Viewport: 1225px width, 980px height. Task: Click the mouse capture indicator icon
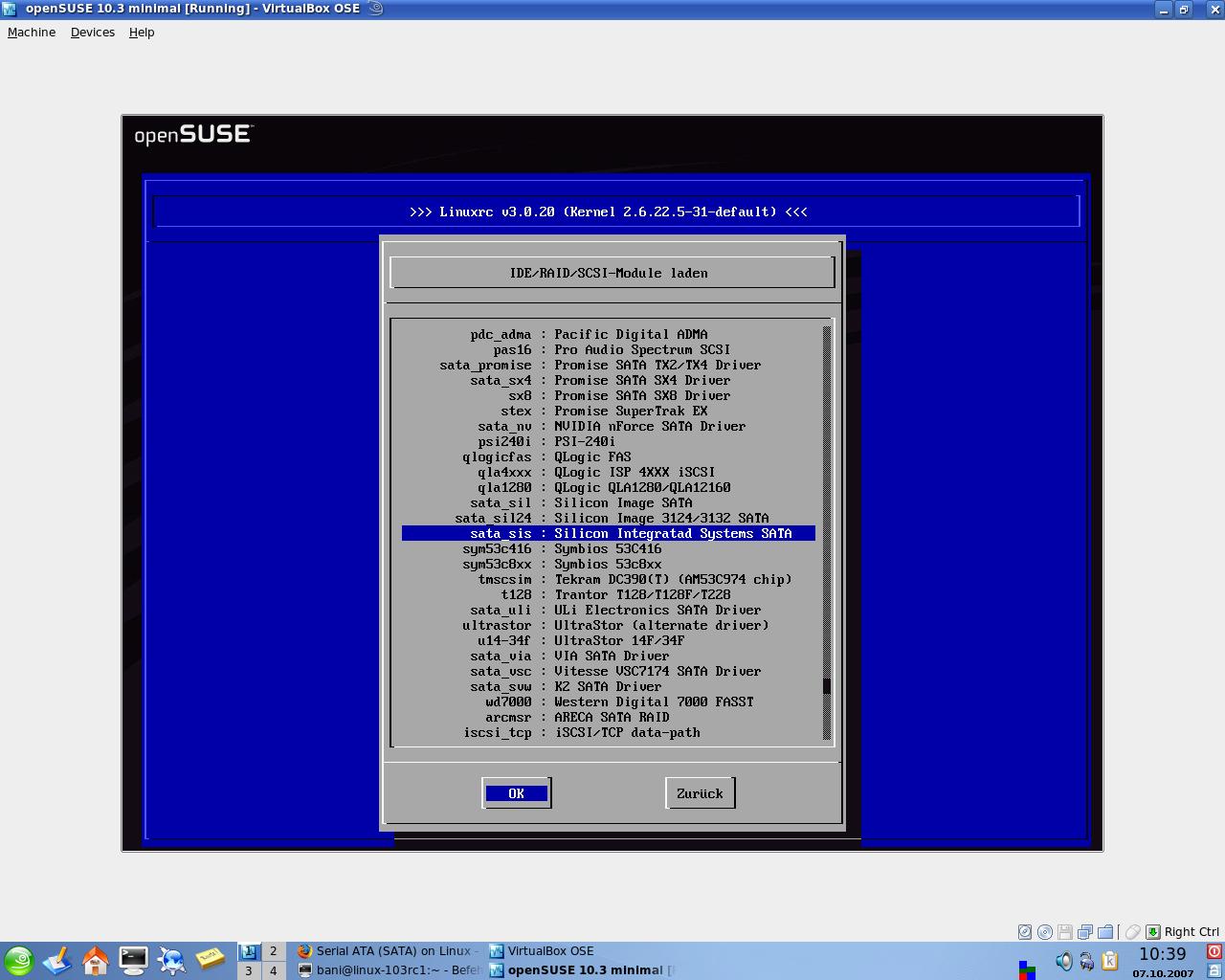pos(1132,931)
